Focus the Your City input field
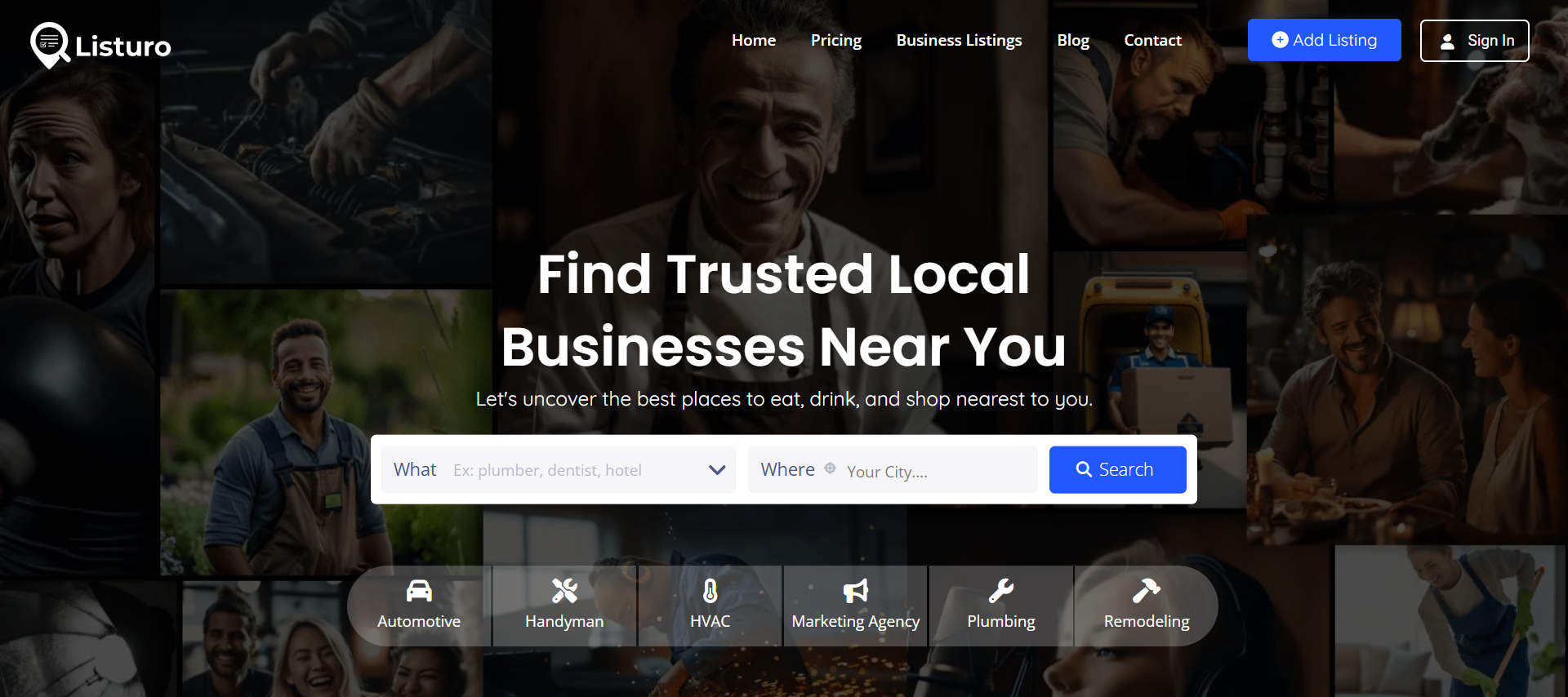Screen dimensions: 1568x697 pyautogui.click(x=937, y=472)
